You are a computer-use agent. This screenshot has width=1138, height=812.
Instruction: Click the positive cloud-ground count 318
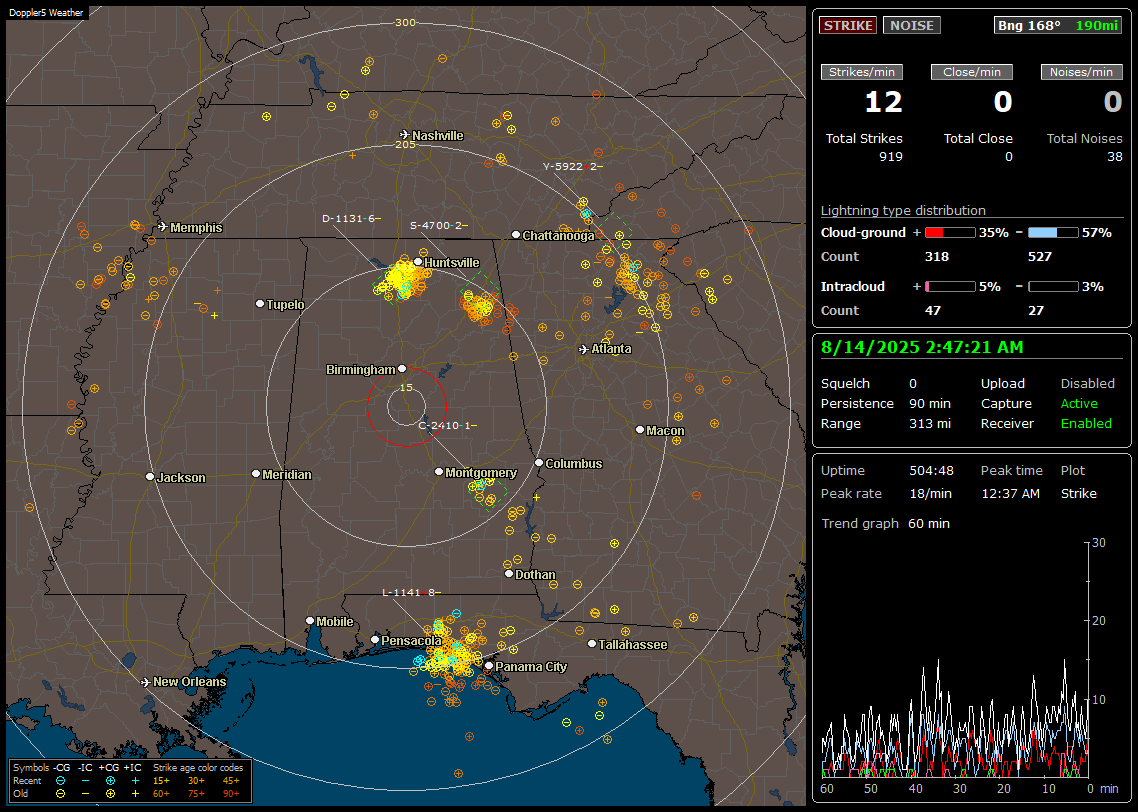coord(937,257)
